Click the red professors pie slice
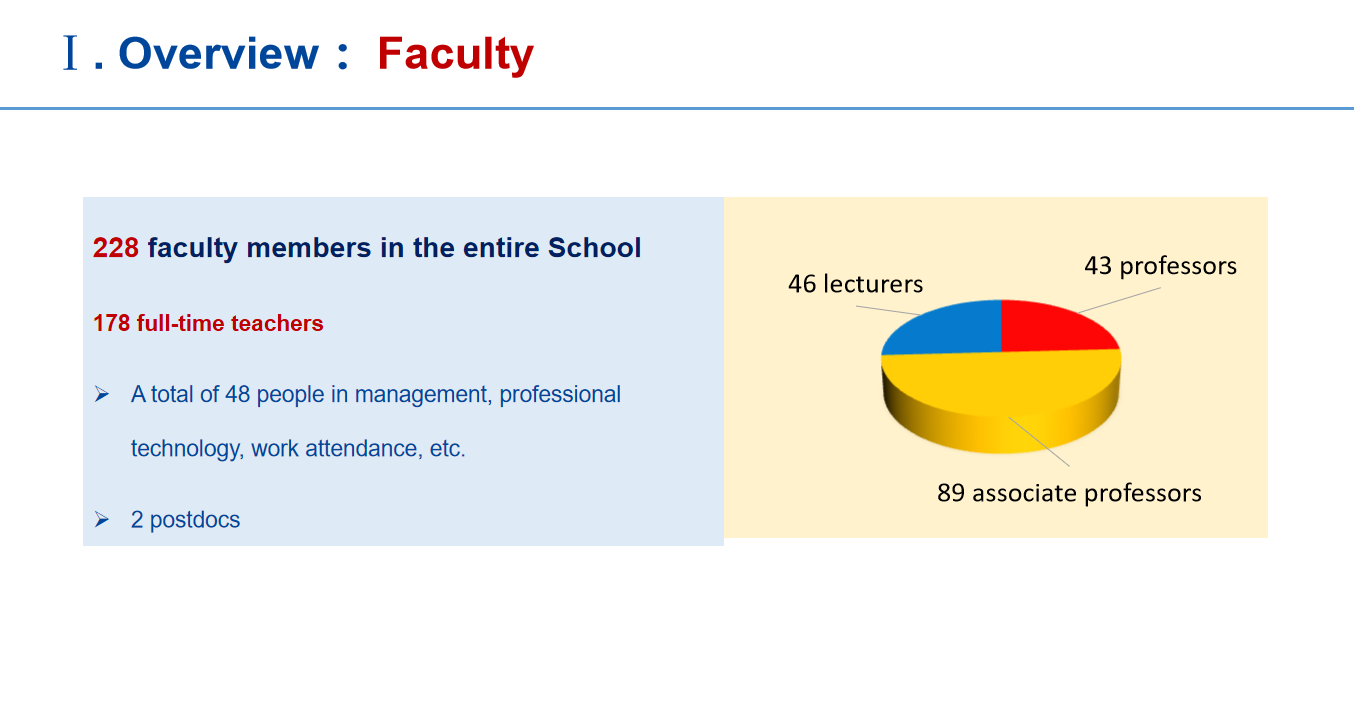 pos(1050,327)
